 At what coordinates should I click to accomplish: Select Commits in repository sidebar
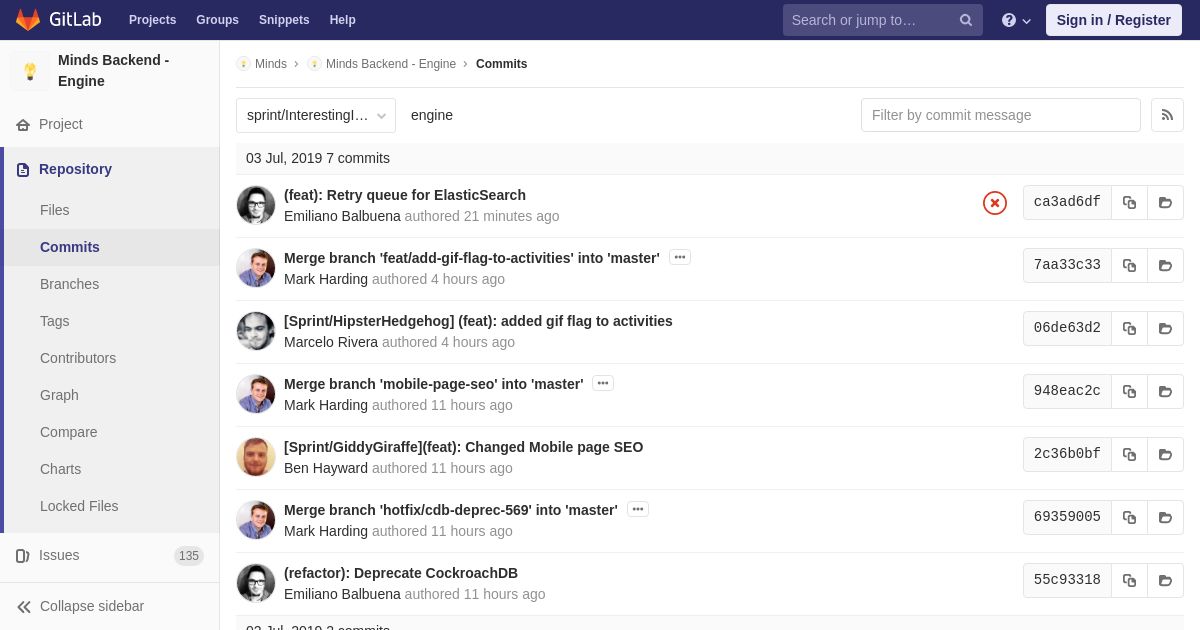(110, 247)
